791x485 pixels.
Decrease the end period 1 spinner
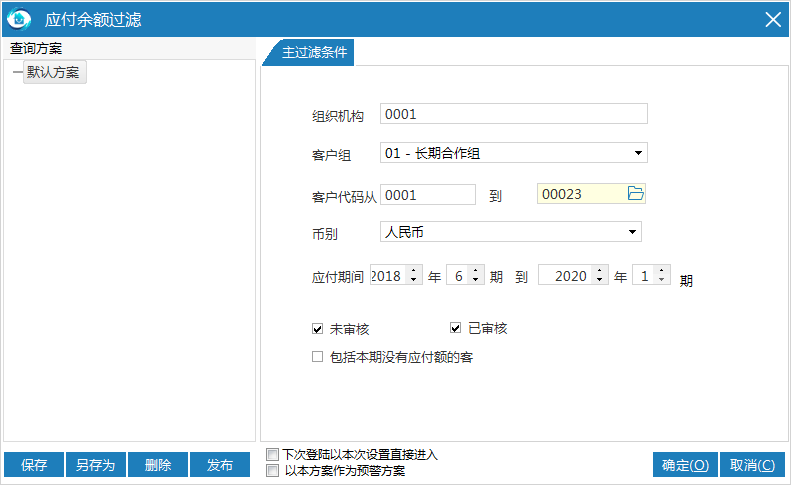click(661, 280)
